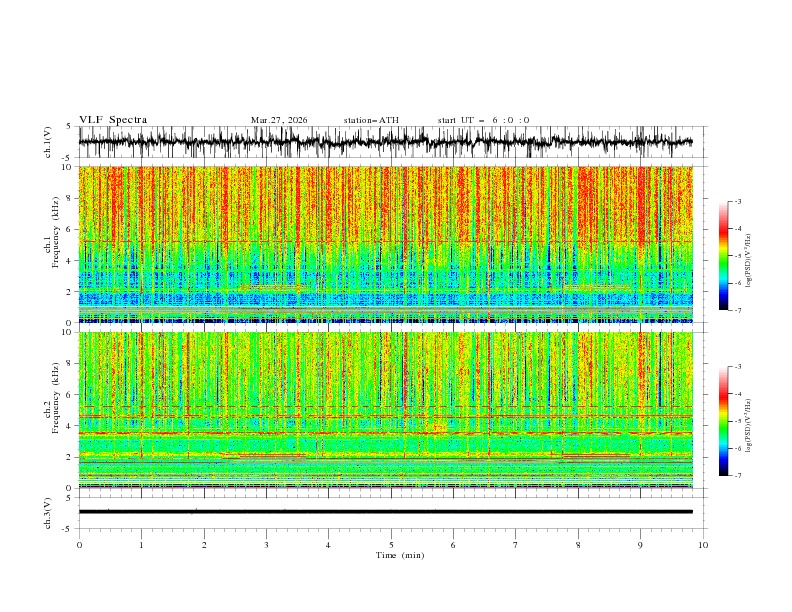Click the time axis tick label '9'
This screenshot has height=612, width=792.
pos(640,545)
